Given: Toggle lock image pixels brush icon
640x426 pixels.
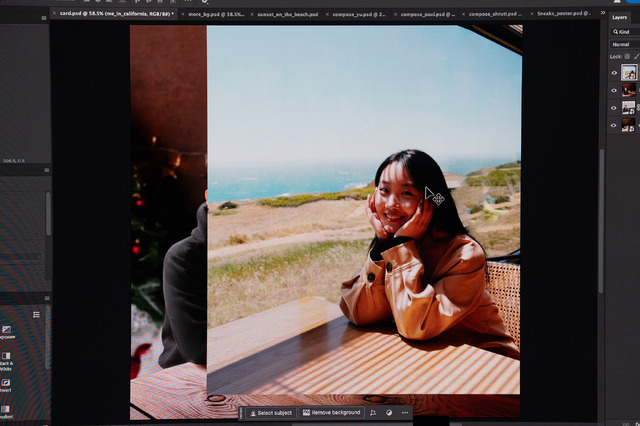Looking at the screenshot, I should (637, 56).
